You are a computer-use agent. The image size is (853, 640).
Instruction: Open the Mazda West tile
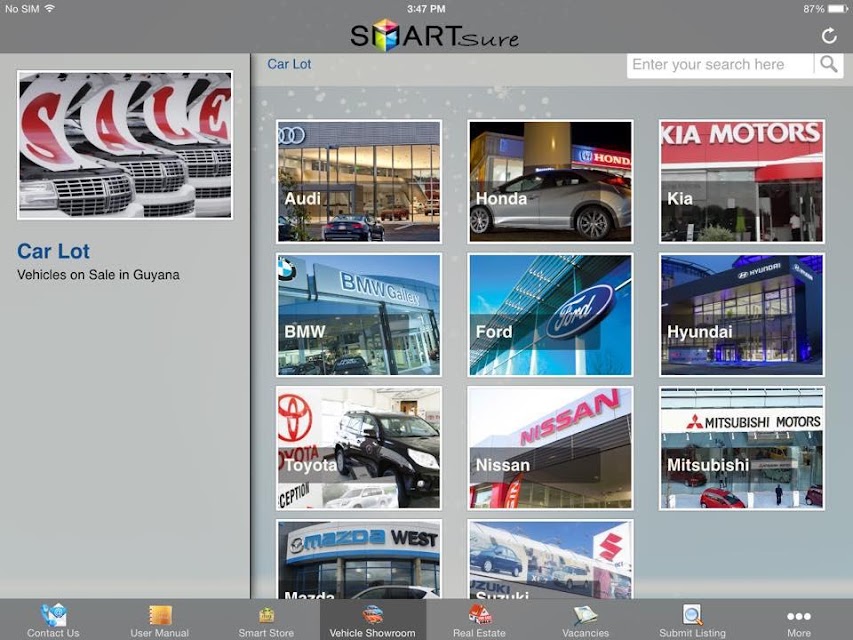[x=359, y=559]
